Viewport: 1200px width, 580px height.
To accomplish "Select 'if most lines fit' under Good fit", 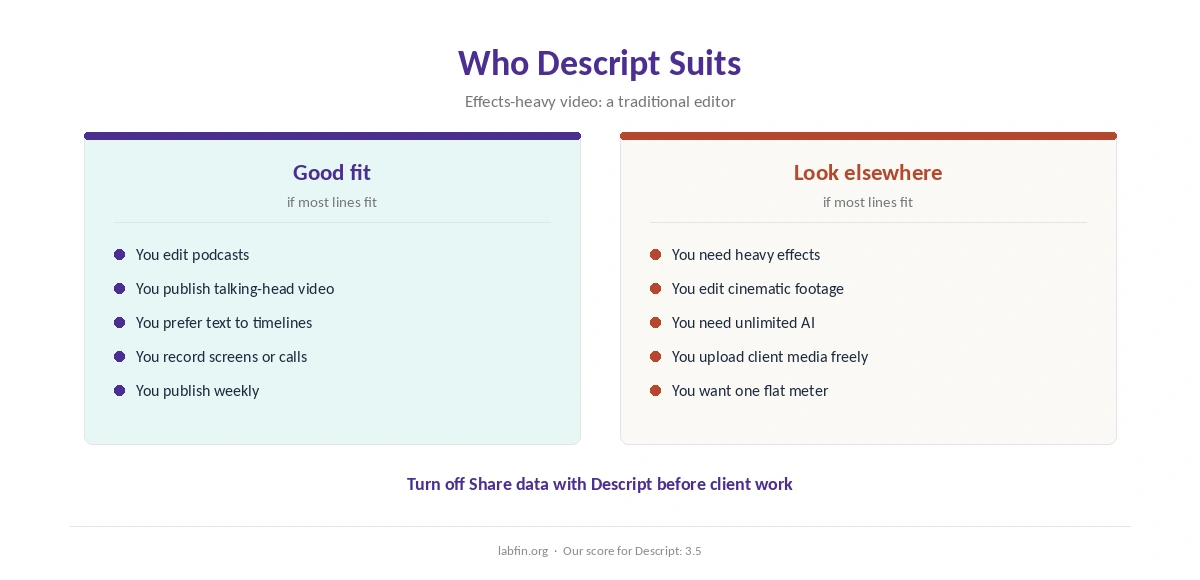I will [332, 202].
